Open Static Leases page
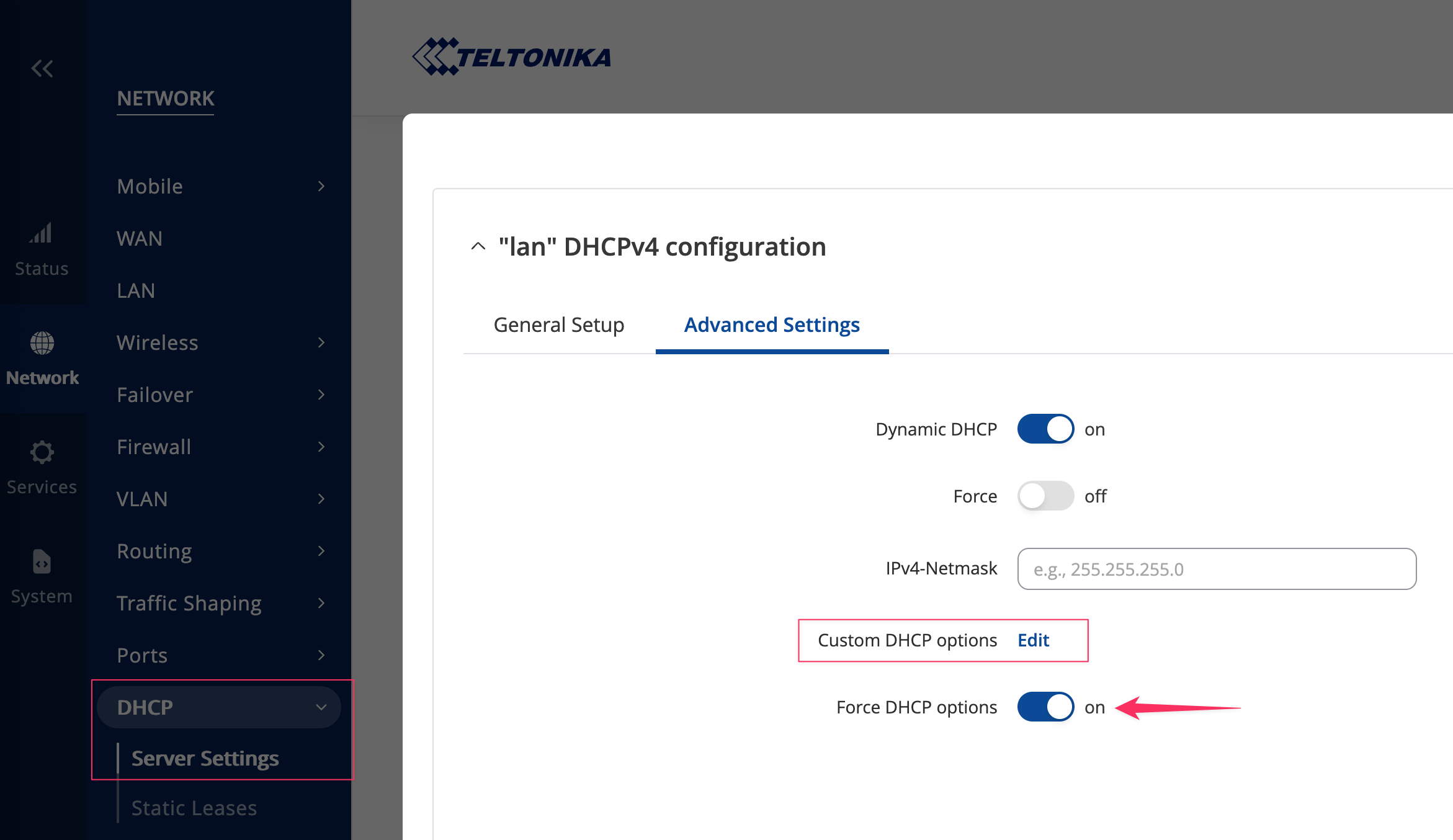The height and width of the screenshot is (840, 1453). pyautogui.click(x=194, y=808)
